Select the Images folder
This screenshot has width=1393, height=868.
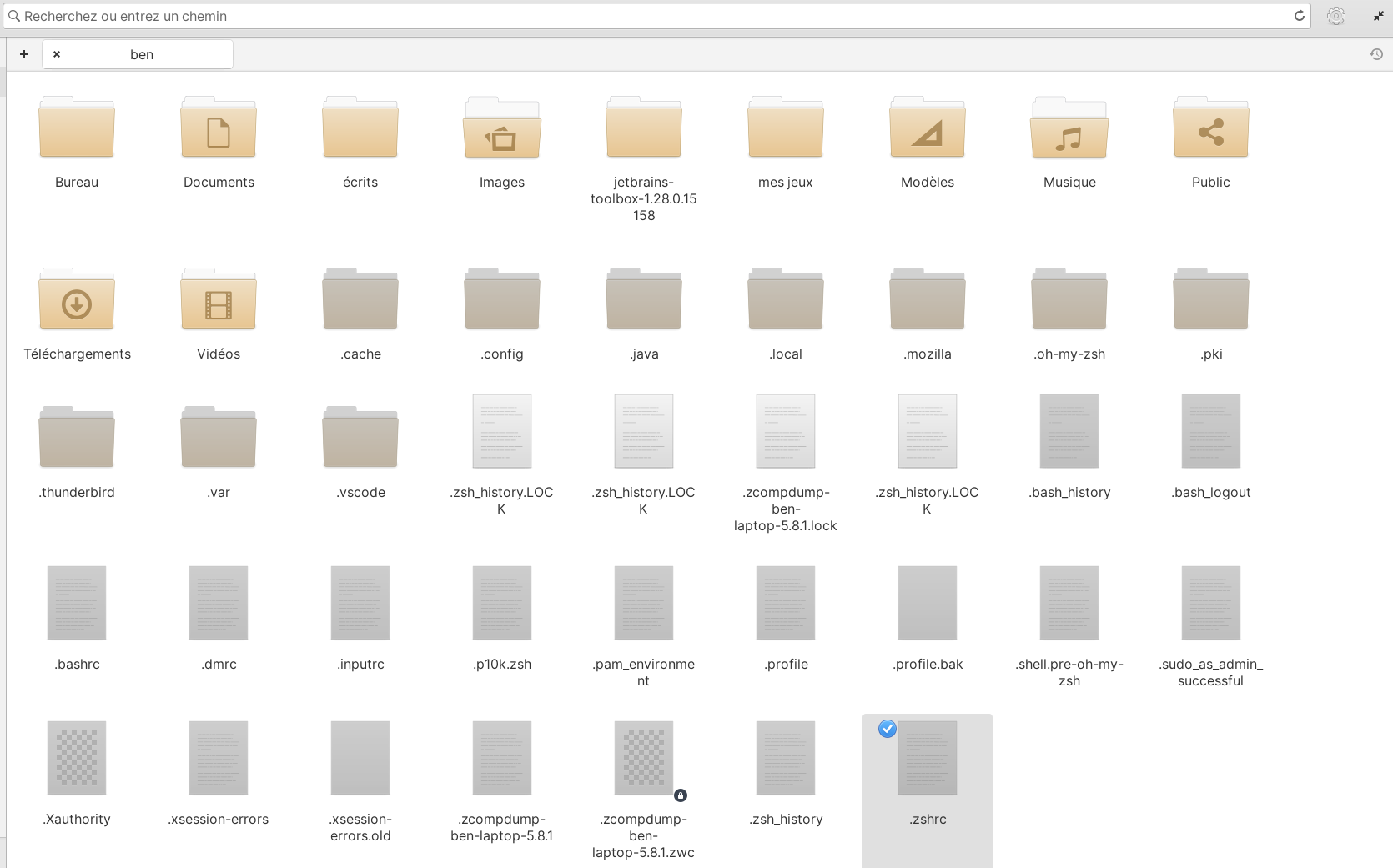tap(502, 128)
